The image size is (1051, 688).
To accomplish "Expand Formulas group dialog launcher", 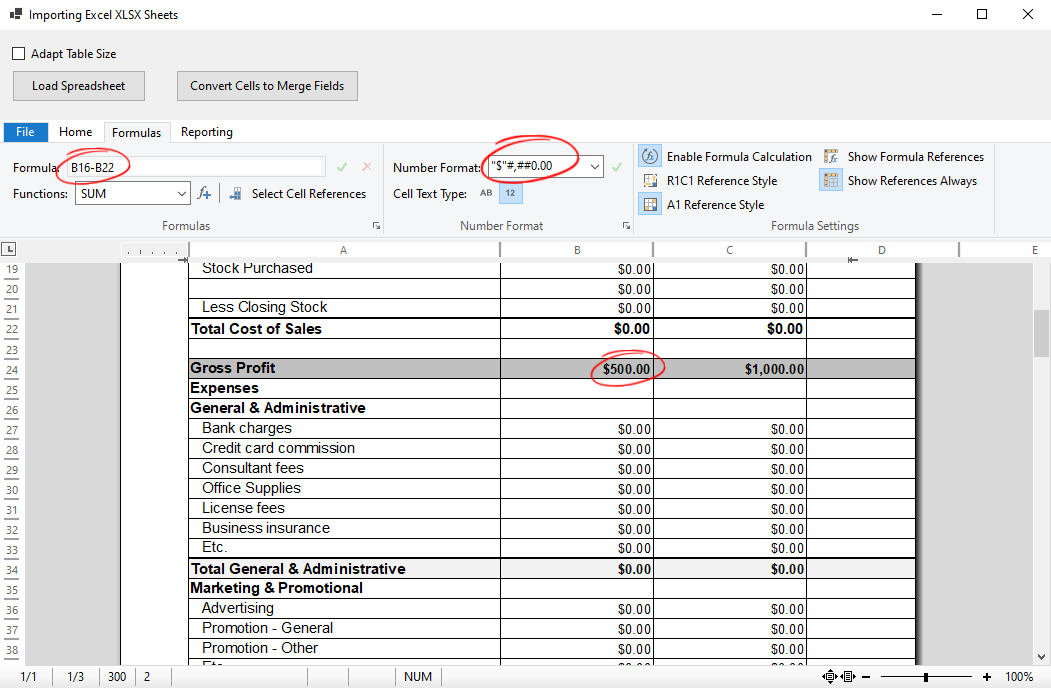I will tap(376, 226).
